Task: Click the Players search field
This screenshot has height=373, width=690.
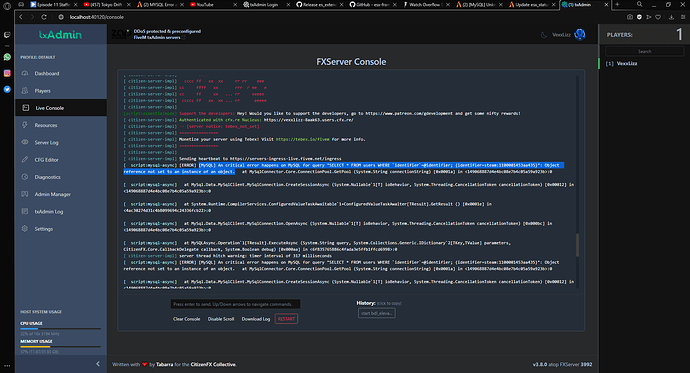Action: pyautogui.click(x=645, y=51)
